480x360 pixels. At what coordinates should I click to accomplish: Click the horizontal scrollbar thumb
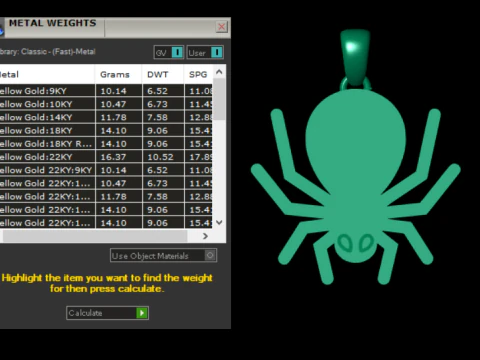pos(95,236)
